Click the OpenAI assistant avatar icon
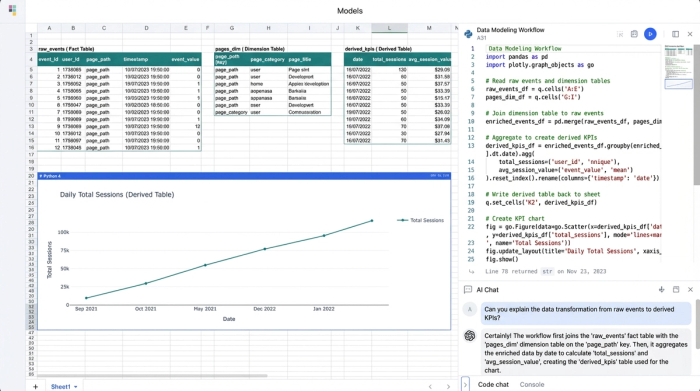Viewport: 700px width, 391px height. click(x=470, y=336)
